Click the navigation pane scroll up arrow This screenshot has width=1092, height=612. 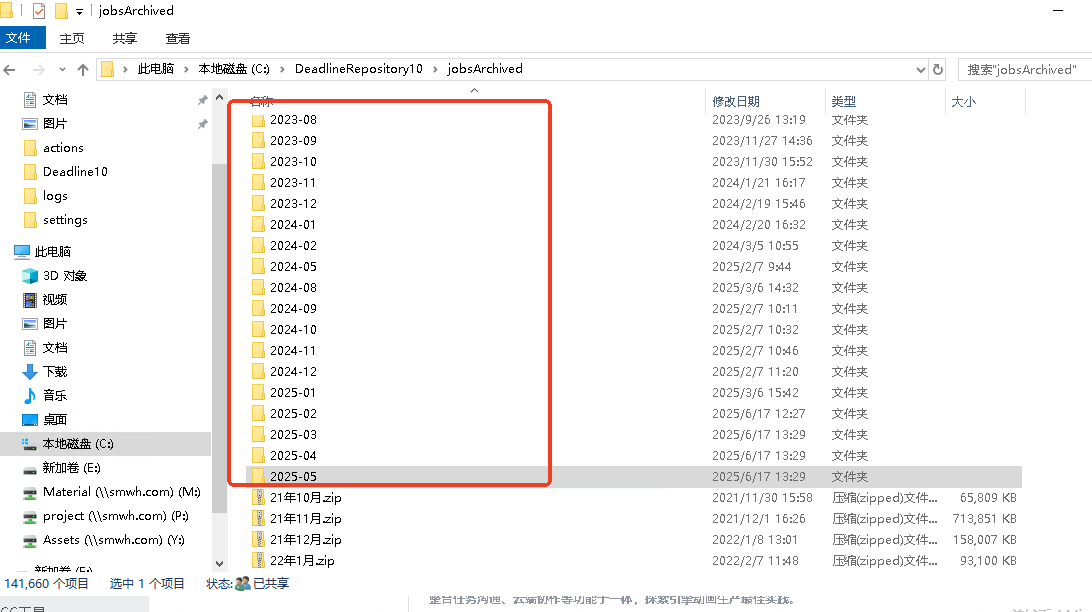[x=219, y=97]
